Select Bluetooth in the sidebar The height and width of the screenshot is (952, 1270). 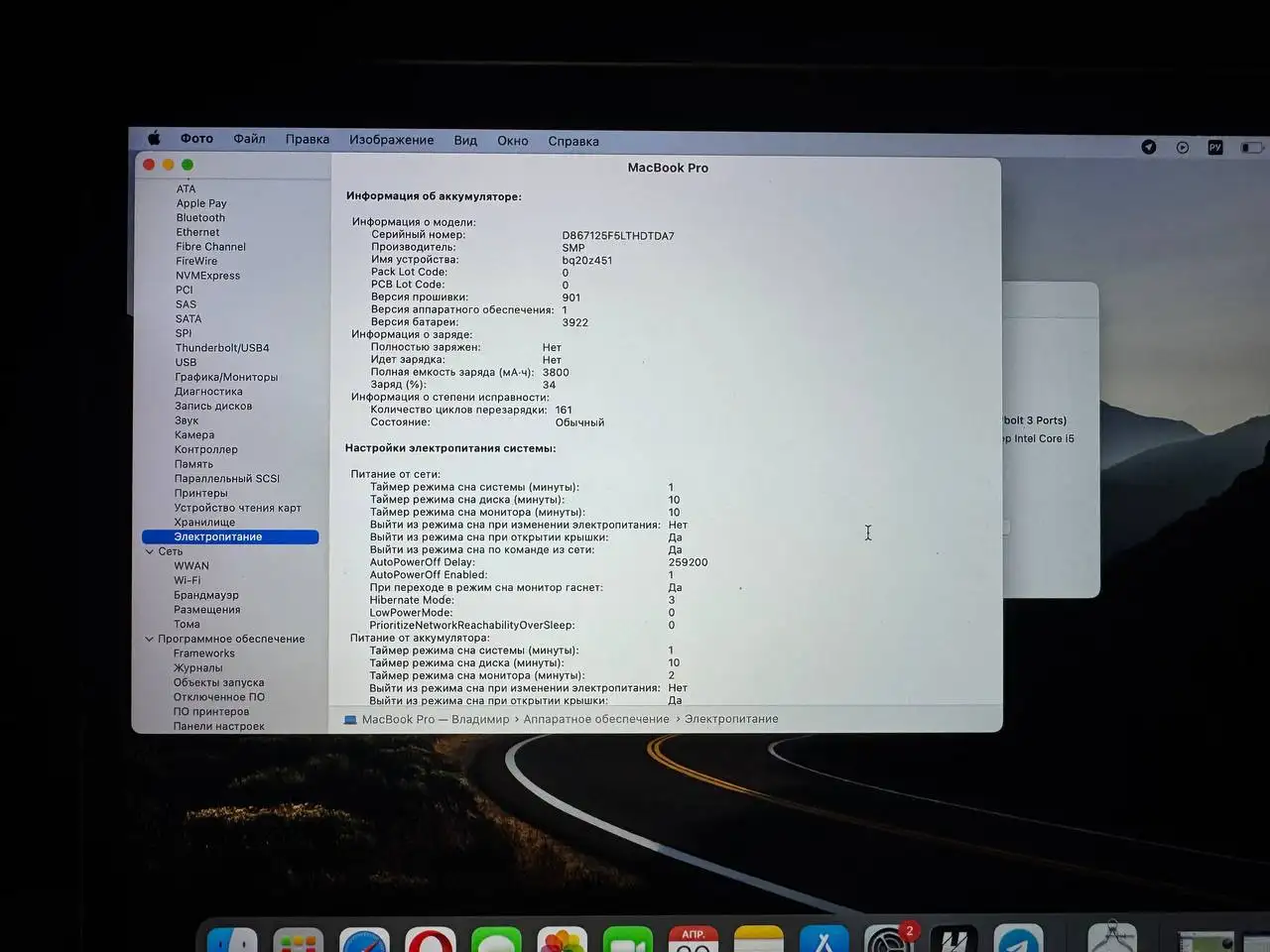[x=200, y=218]
